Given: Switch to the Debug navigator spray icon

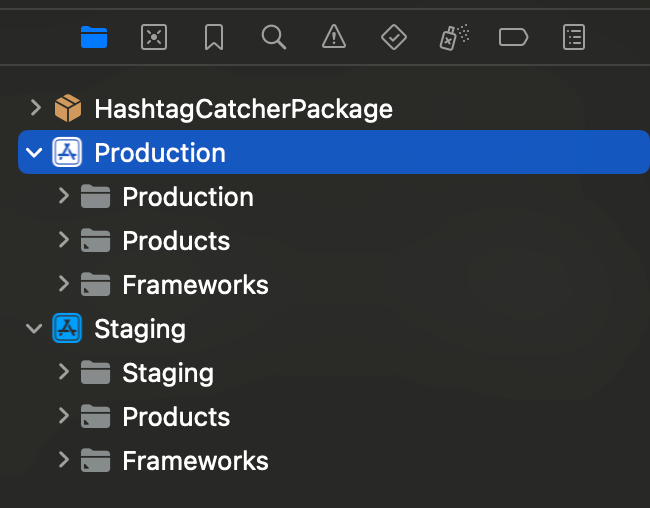Looking at the screenshot, I should (454, 37).
